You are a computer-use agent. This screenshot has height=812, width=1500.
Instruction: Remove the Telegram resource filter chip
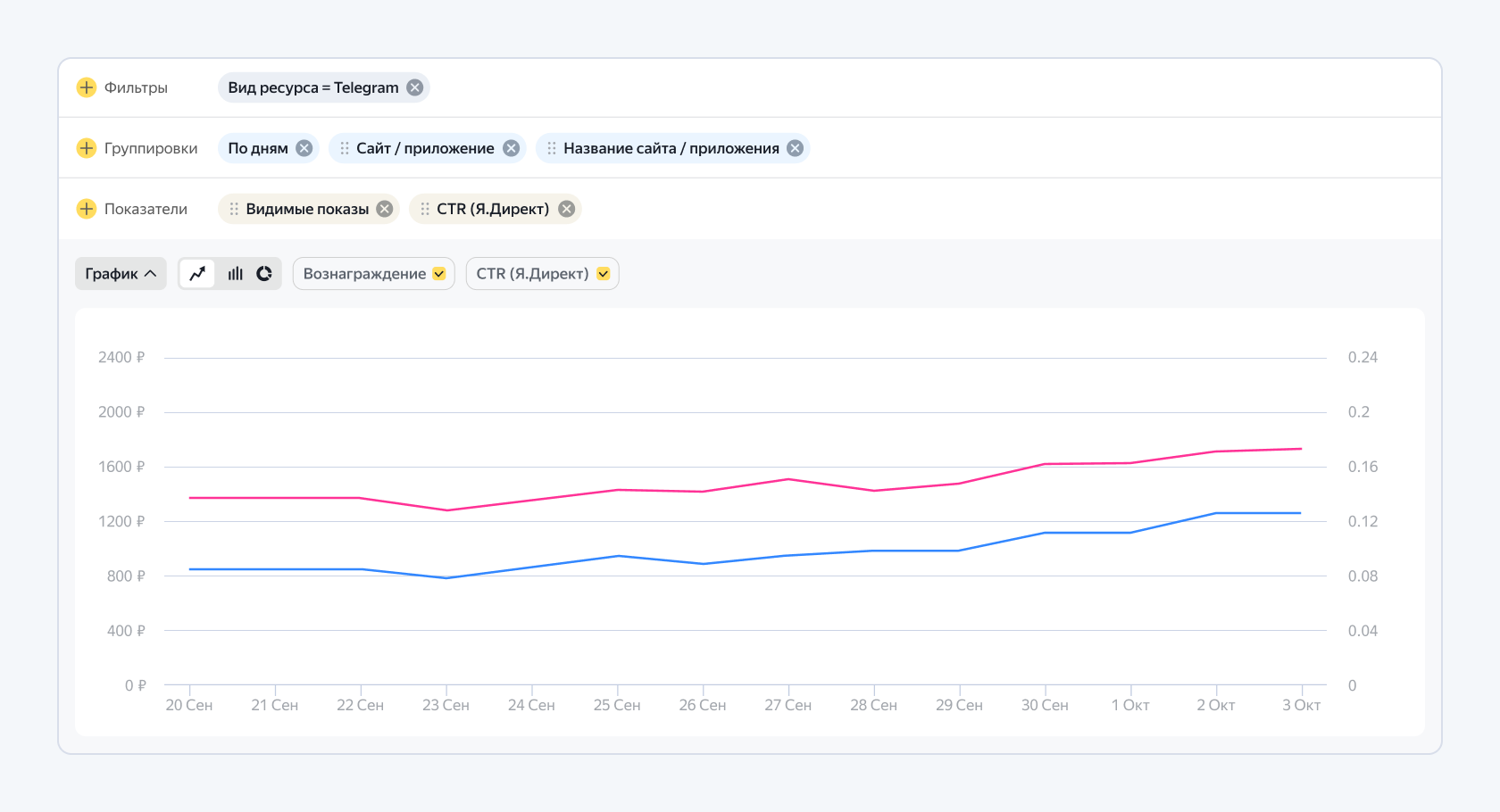415,87
